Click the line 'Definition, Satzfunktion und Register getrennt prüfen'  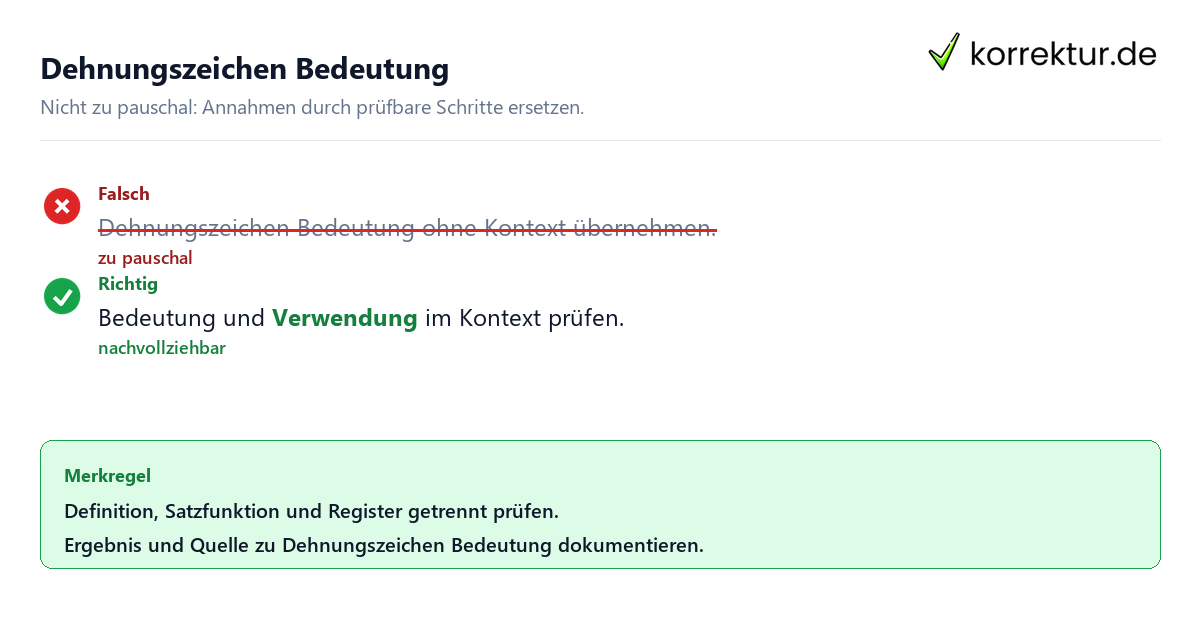[311, 512]
